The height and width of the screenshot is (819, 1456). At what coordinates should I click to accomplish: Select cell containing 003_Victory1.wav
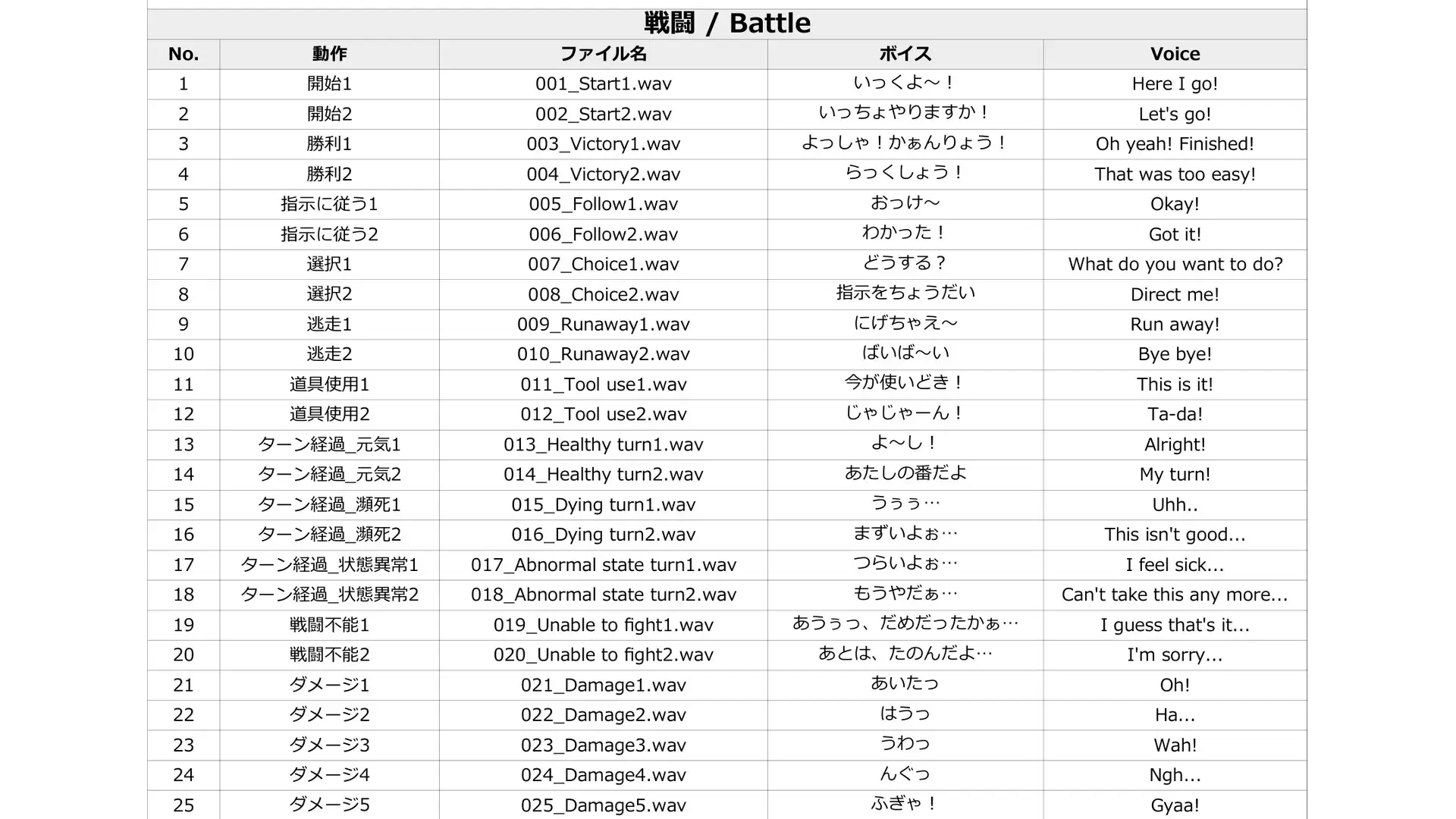coord(603,144)
